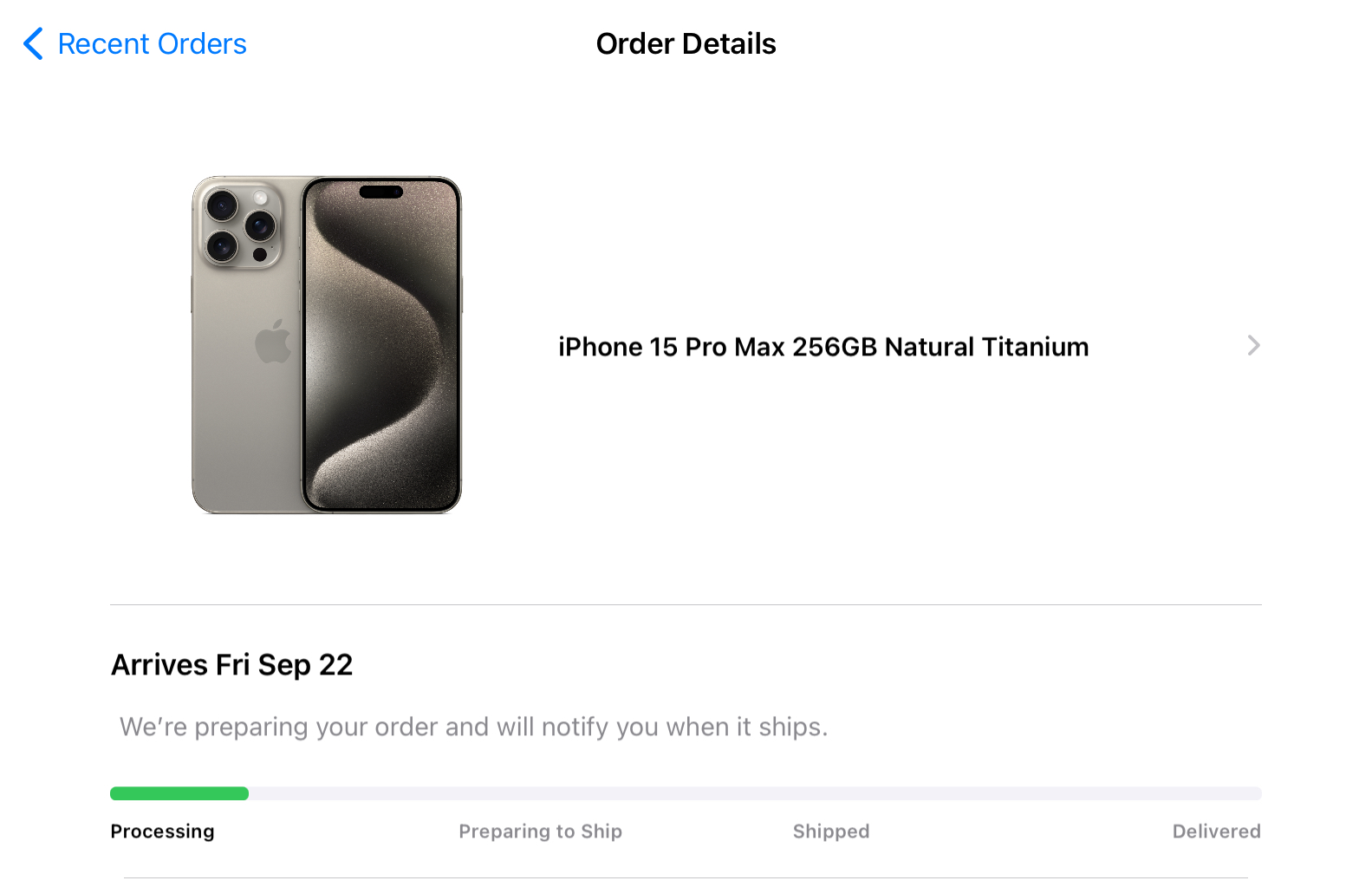
Task: Select the Arrives Fri Sep 22 heading
Action: pos(232,665)
